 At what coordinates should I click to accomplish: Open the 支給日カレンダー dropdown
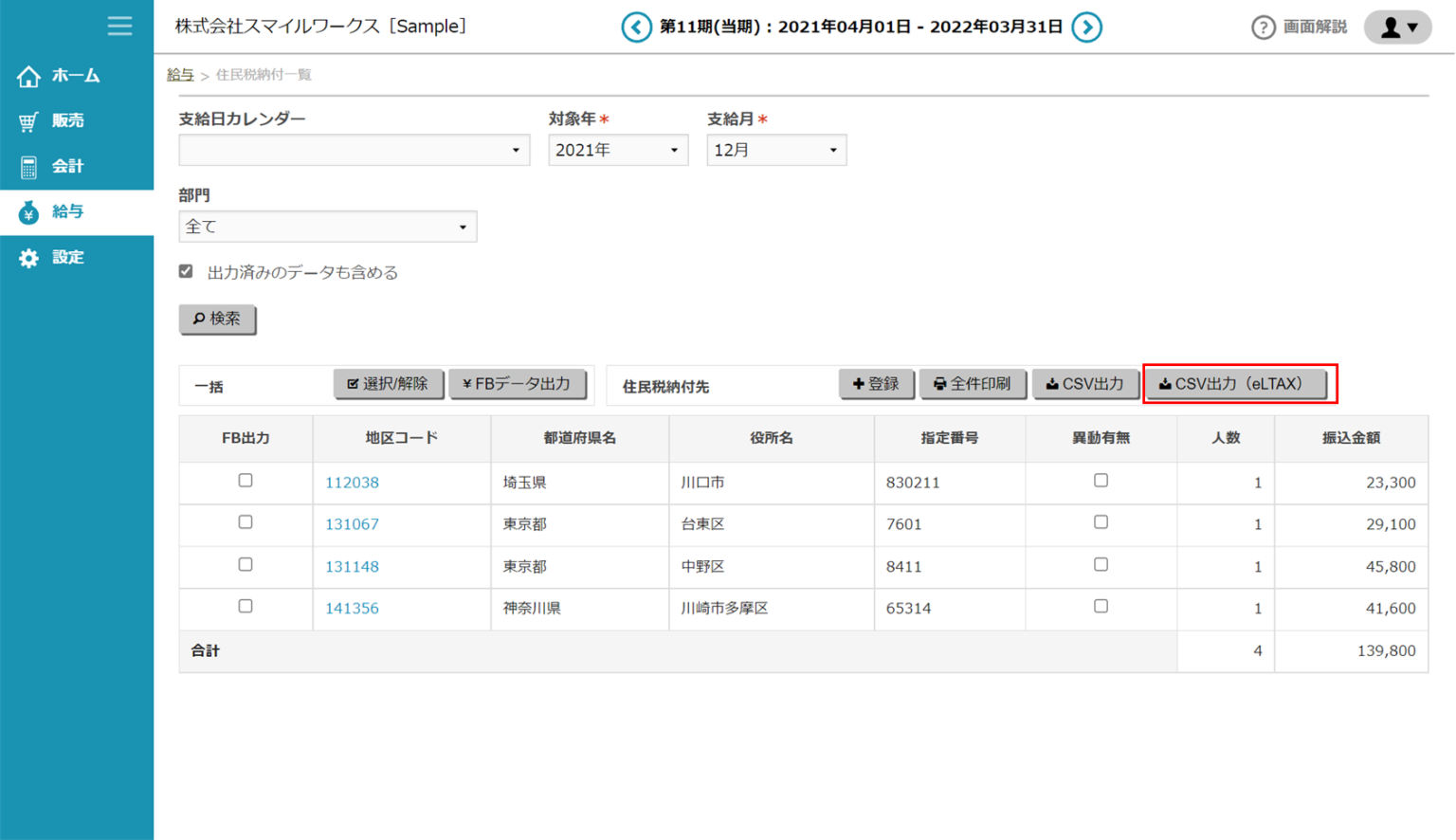click(x=354, y=151)
